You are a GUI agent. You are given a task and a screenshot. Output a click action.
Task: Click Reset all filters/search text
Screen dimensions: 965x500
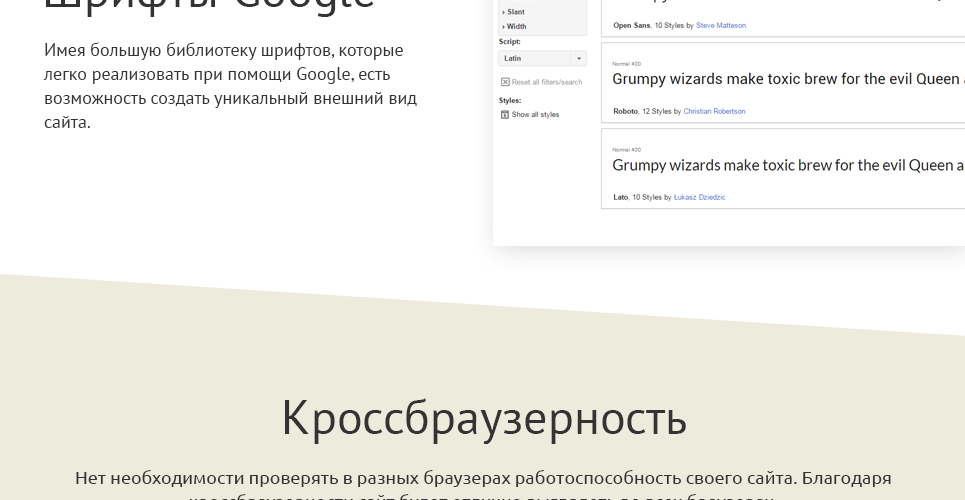coord(547,82)
